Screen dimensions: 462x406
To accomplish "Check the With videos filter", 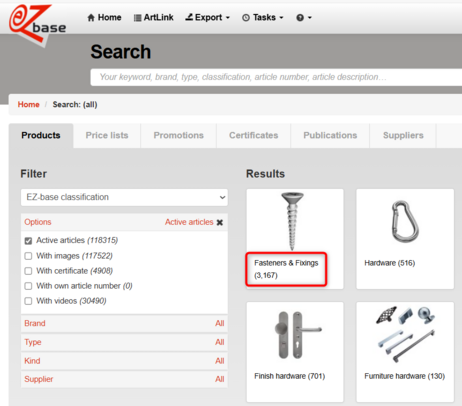I will pyautogui.click(x=28, y=301).
